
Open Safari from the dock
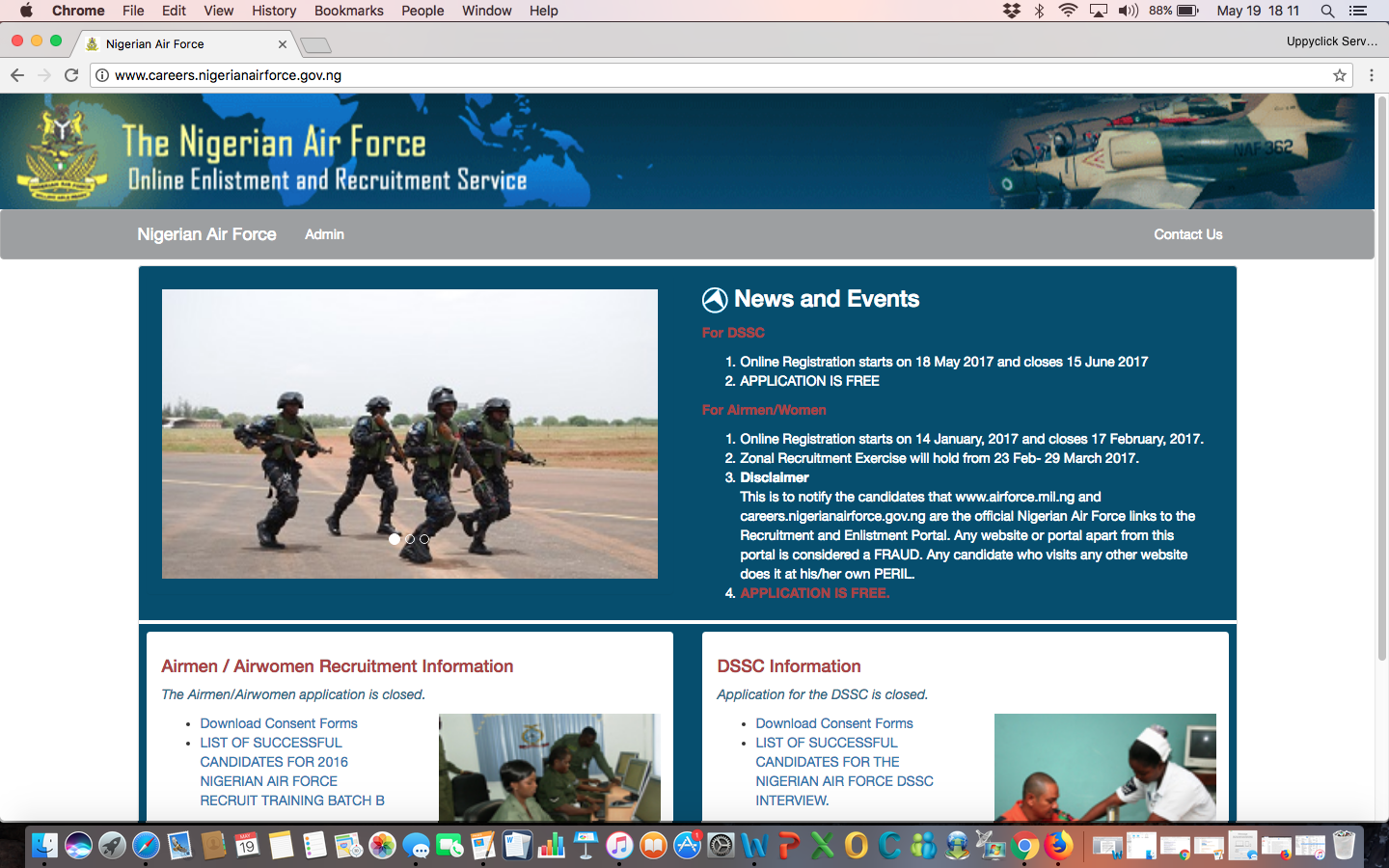pyautogui.click(x=146, y=846)
